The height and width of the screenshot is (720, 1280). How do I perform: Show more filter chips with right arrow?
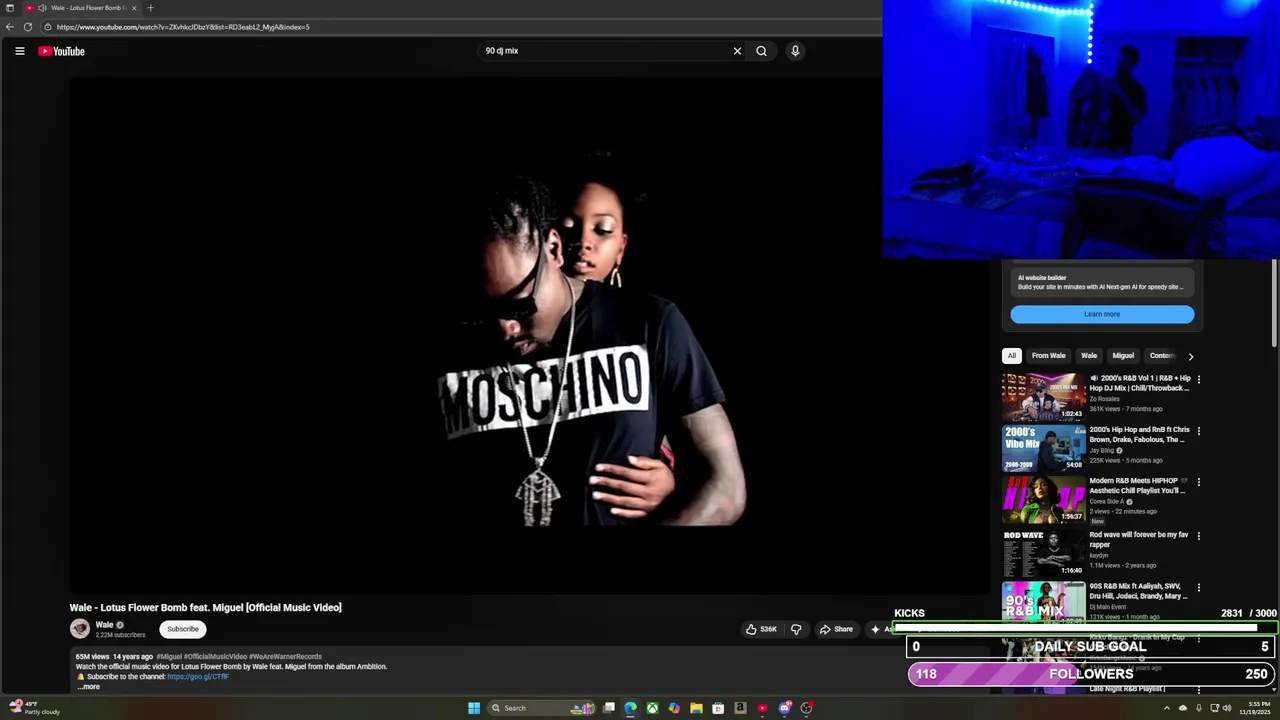(x=1190, y=356)
